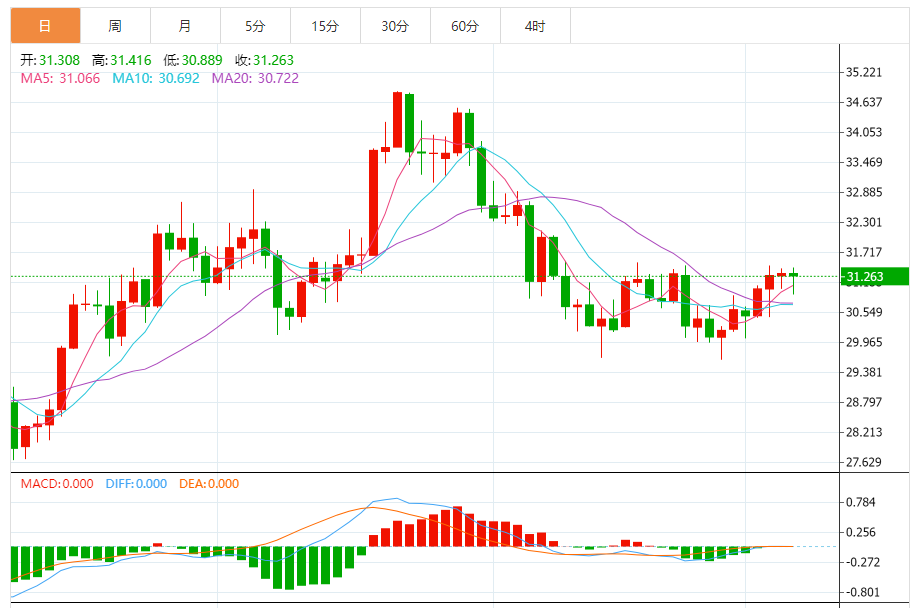Screen dimensions: 914x608
Task: Click the 32.885 price axis label
Action: [864, 192]
